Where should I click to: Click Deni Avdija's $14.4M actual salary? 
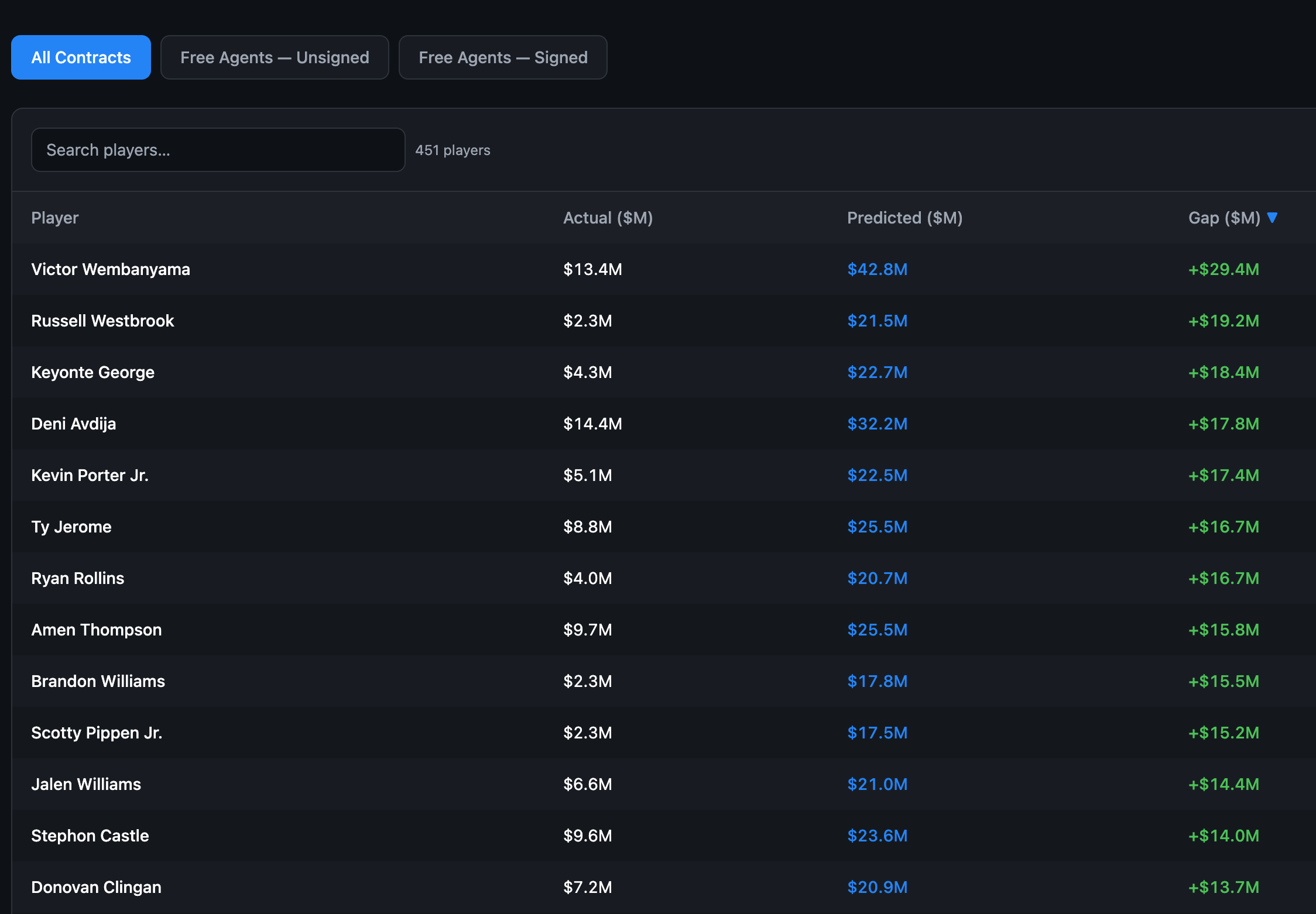coord(592,424)
